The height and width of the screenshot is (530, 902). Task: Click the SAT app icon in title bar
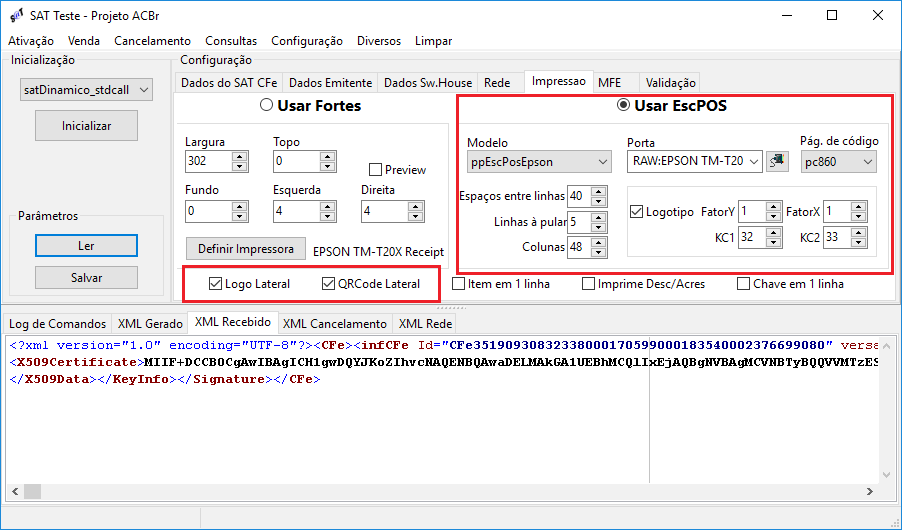click(x=17, y=16)
